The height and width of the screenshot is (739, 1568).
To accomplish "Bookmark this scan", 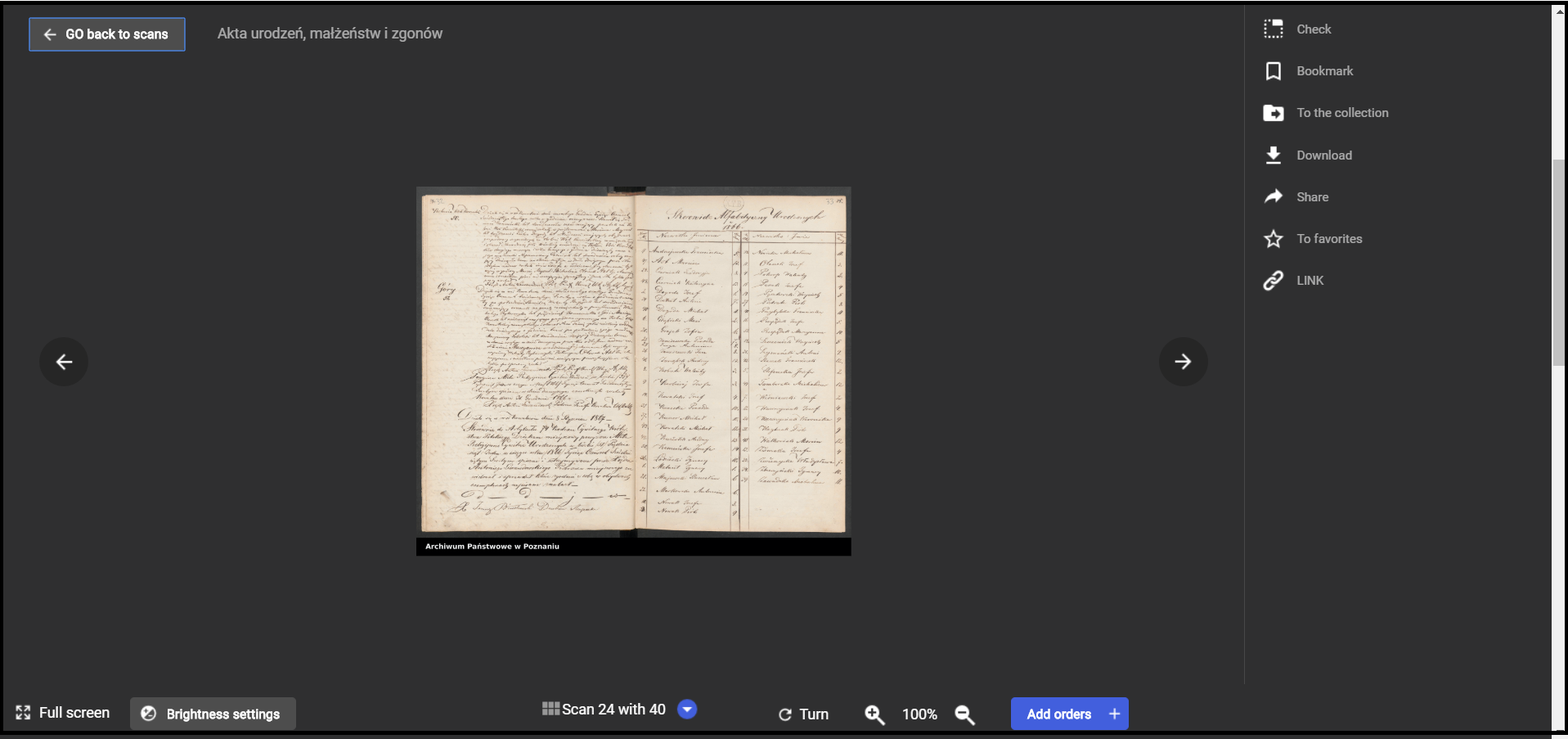I will (x=1273, y=71).
